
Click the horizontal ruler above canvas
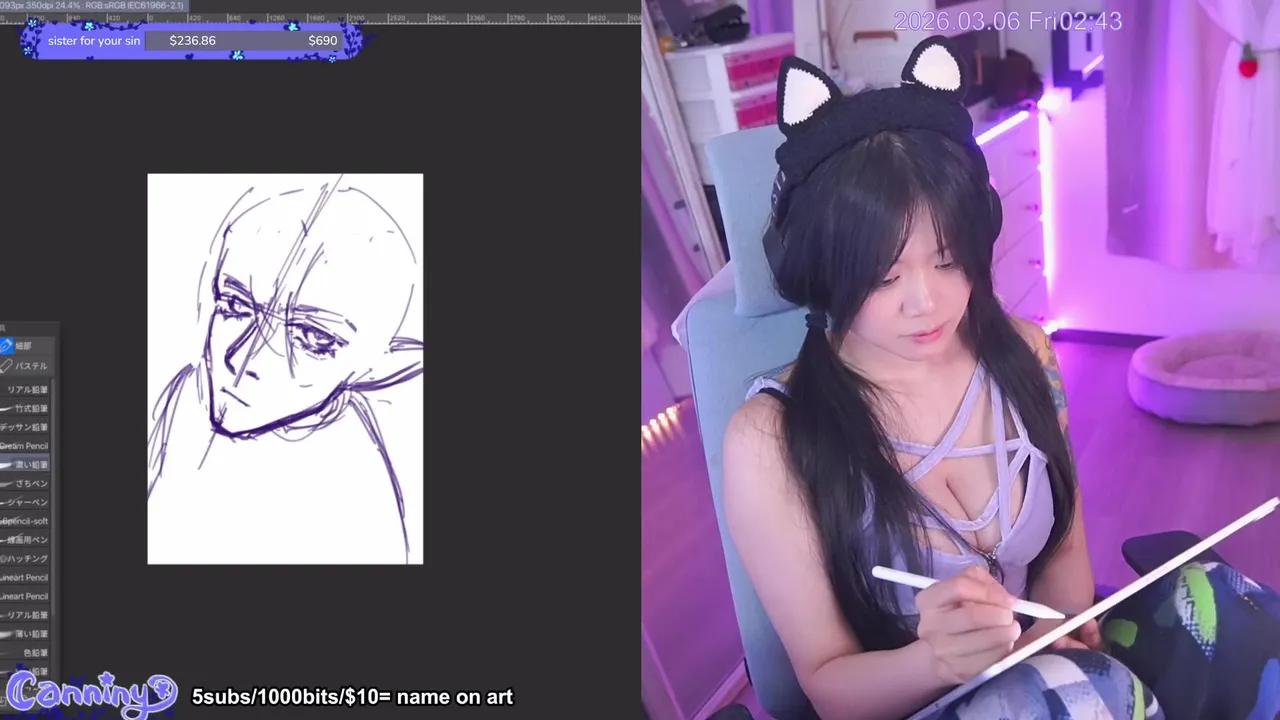(x=320, y=18)
